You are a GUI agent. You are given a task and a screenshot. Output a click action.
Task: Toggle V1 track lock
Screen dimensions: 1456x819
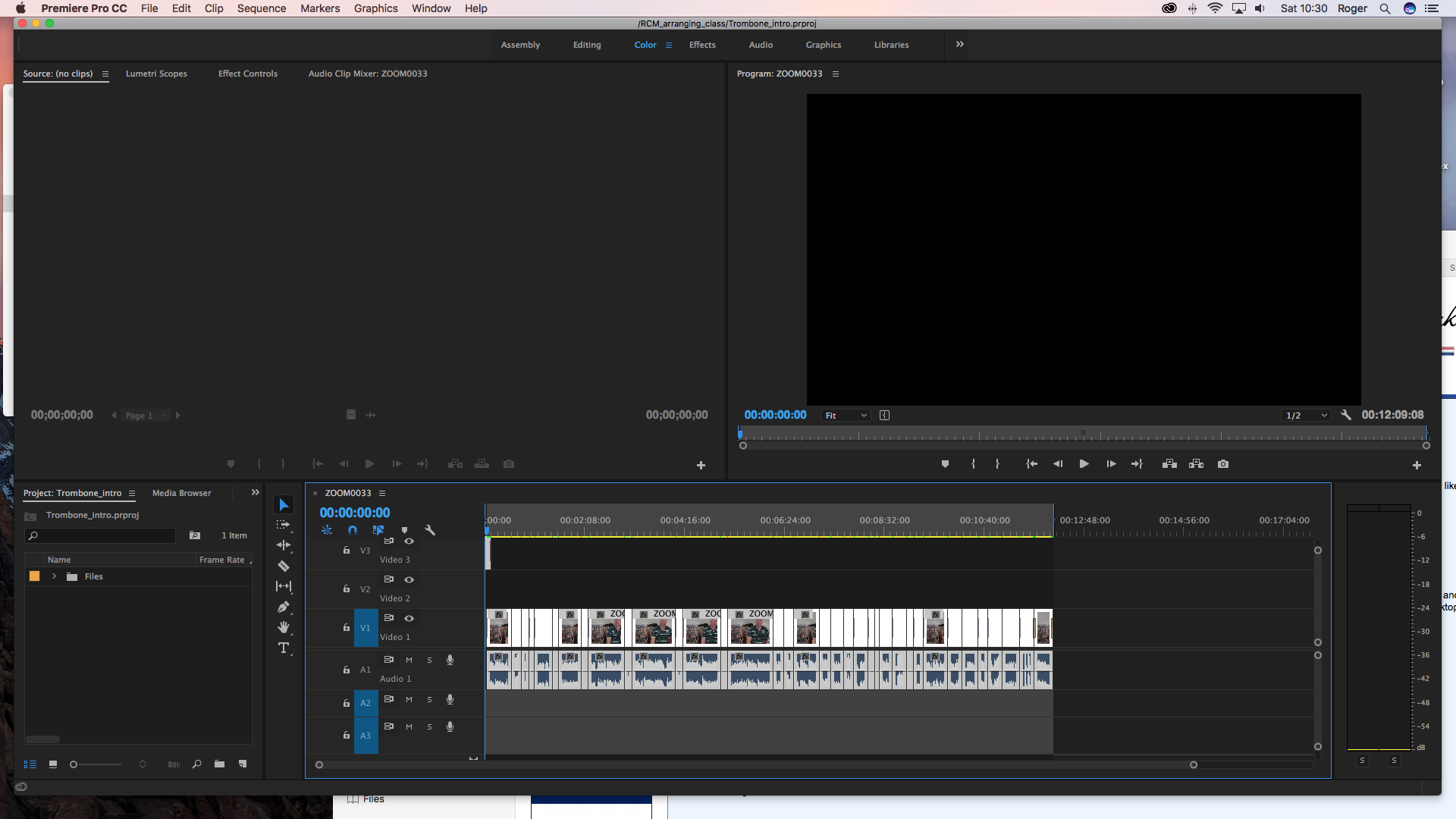tap(347, 628)
